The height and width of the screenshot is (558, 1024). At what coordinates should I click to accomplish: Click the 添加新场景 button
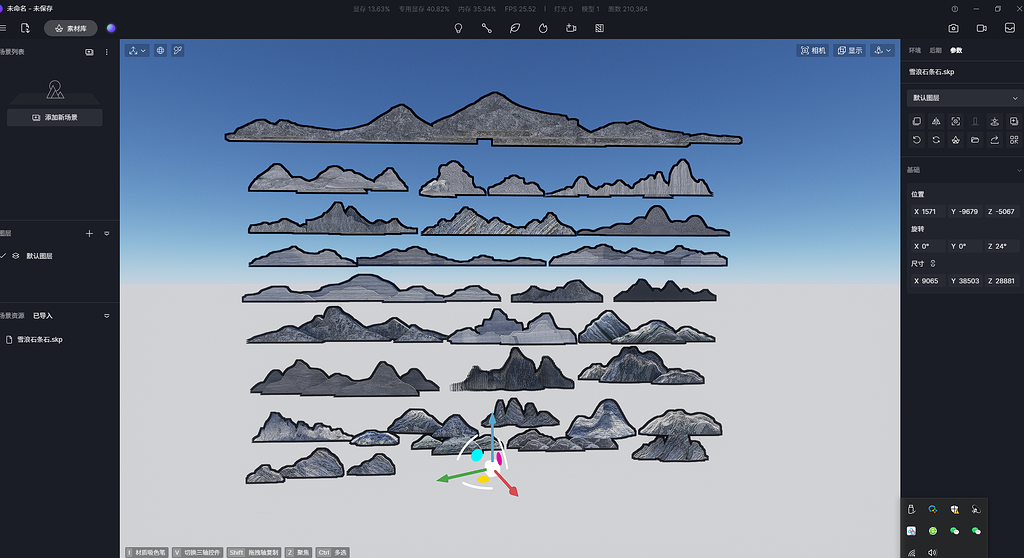56,117
